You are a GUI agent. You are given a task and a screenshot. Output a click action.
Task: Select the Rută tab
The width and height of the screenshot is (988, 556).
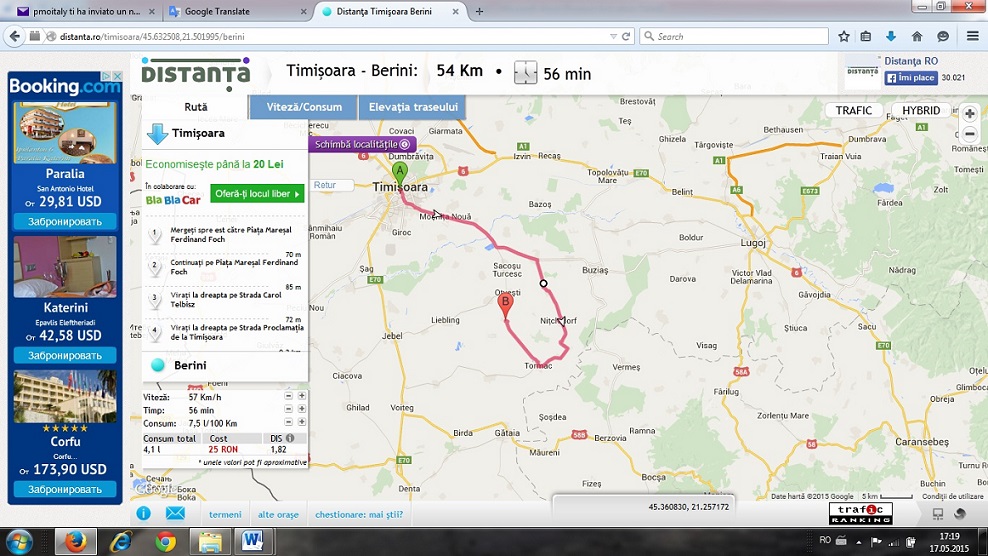195,107
